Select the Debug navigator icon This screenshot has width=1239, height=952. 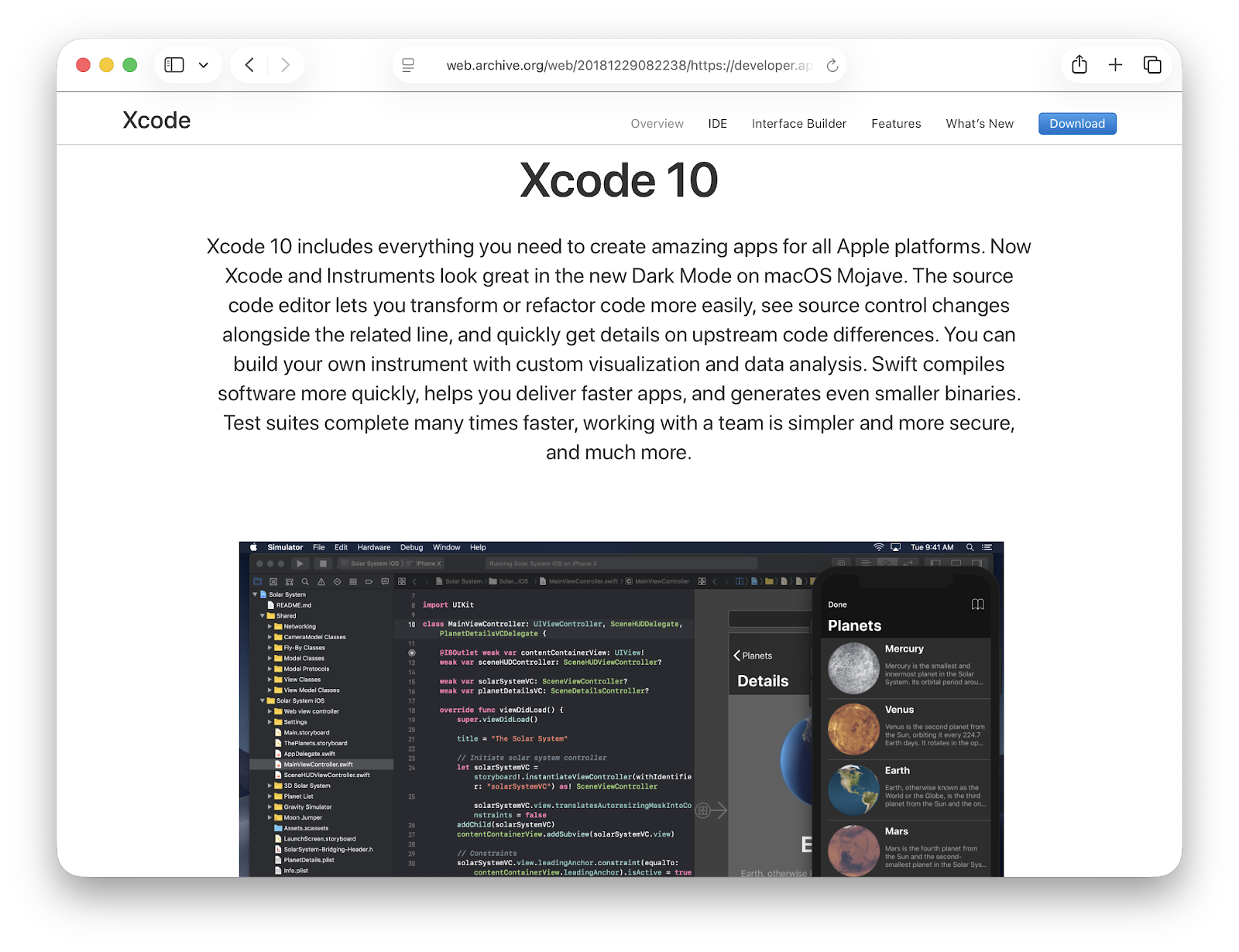(353, 581)
